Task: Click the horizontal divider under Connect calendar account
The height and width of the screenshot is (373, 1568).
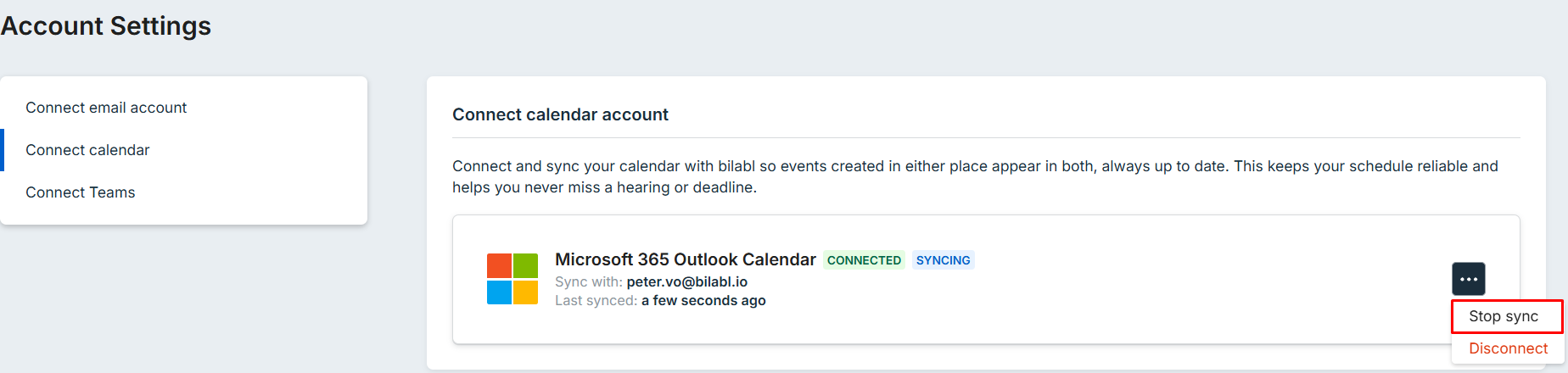Action: (986, 137)
